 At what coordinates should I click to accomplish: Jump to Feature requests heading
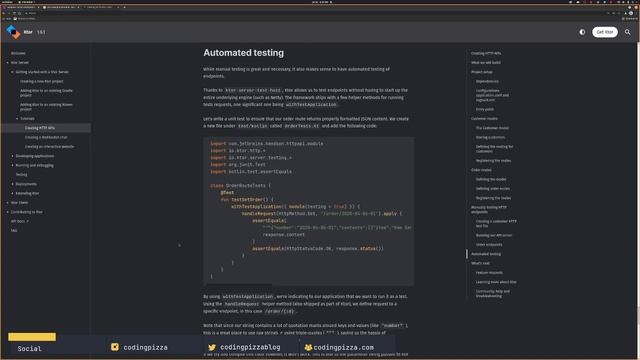point(489,273)
